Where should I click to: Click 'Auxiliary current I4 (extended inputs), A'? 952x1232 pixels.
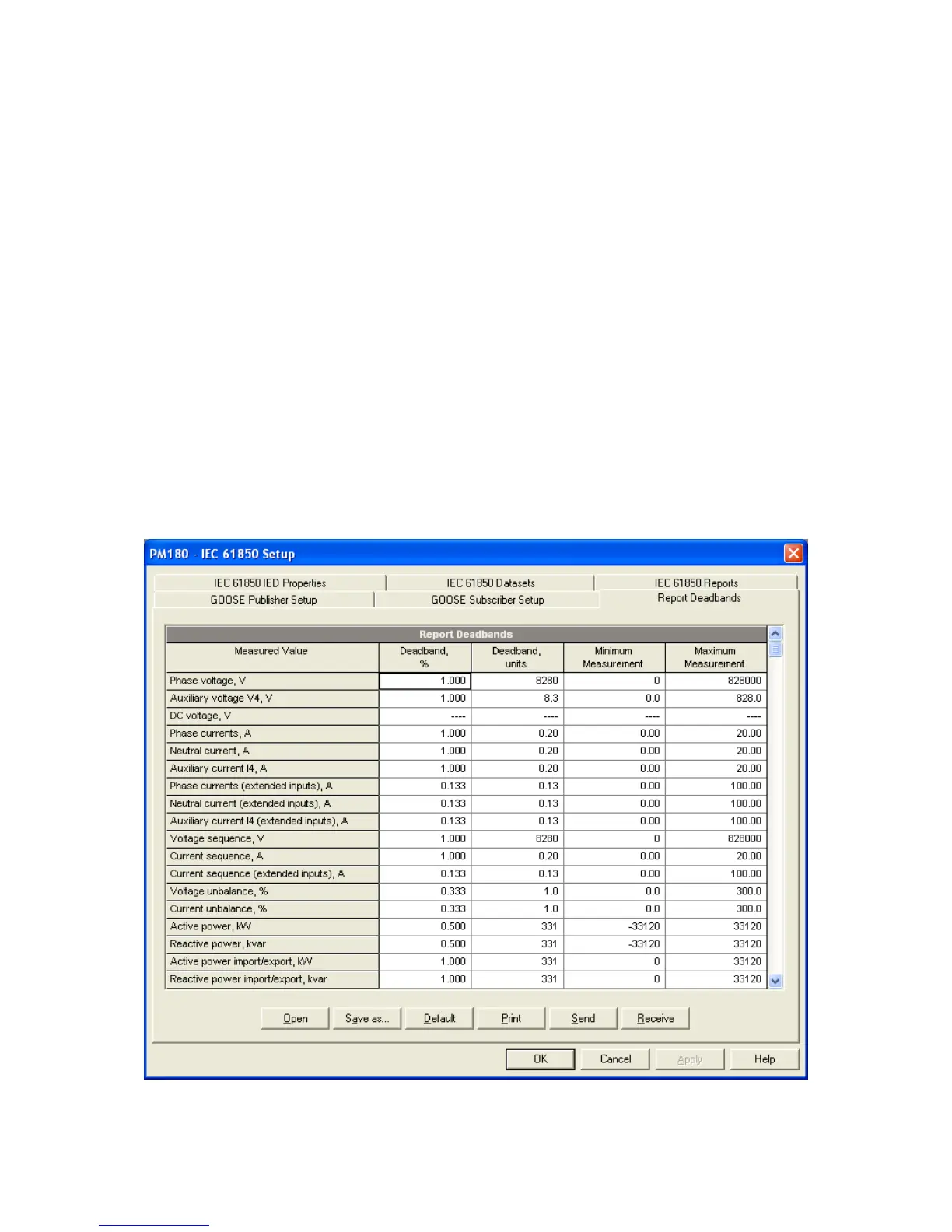pos(272,821)
